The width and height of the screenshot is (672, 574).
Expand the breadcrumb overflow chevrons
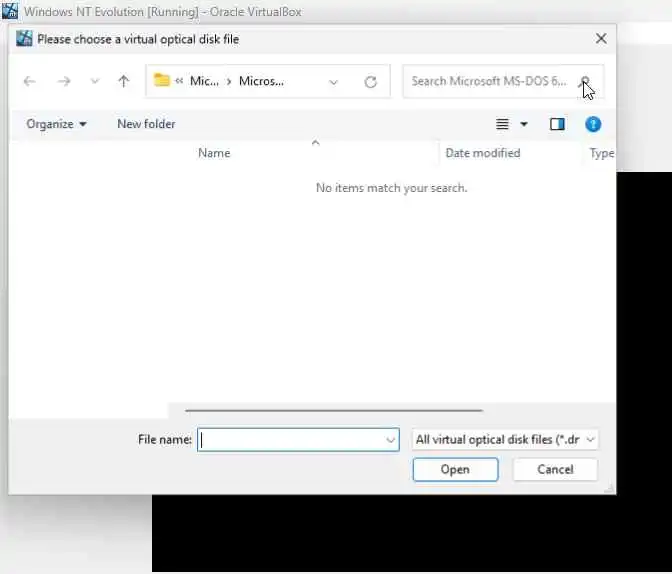pyautogui.click(x=179, y=81)
